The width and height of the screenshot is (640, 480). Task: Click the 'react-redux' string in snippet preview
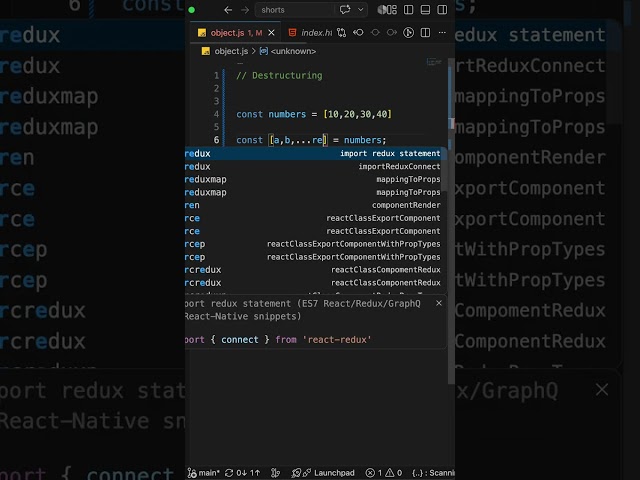coord(337,340)
